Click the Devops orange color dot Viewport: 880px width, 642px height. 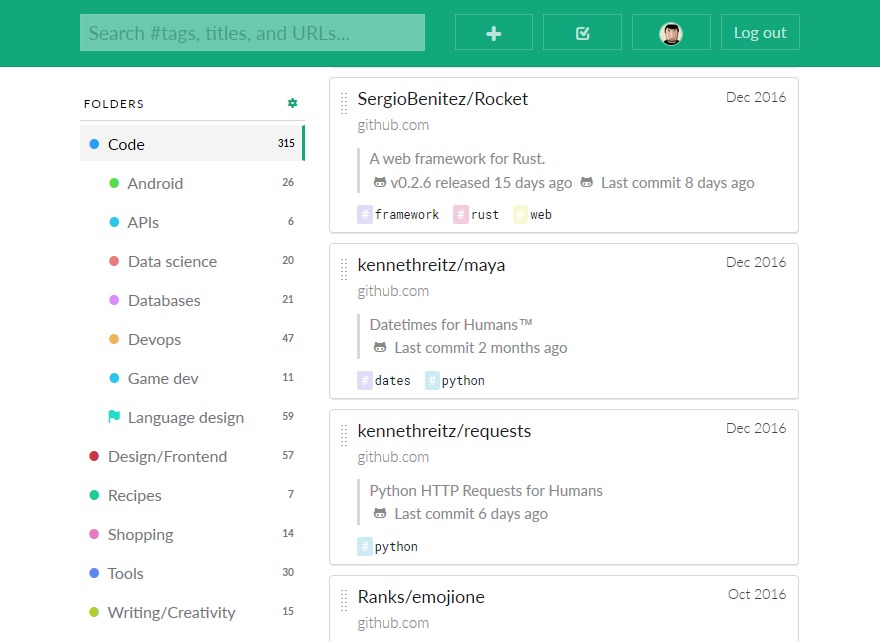(114, 339)
